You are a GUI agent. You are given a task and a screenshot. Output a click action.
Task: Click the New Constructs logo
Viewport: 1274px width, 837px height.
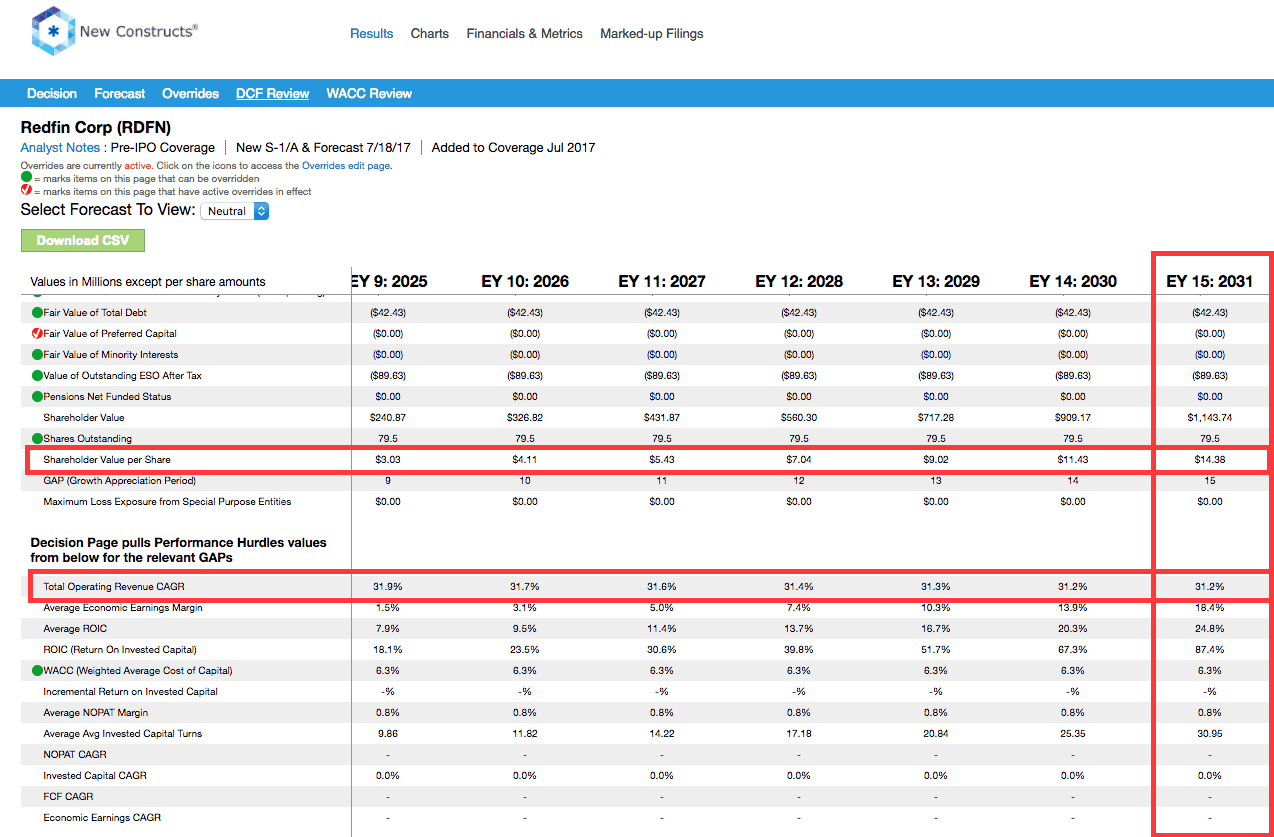point(114,32)
